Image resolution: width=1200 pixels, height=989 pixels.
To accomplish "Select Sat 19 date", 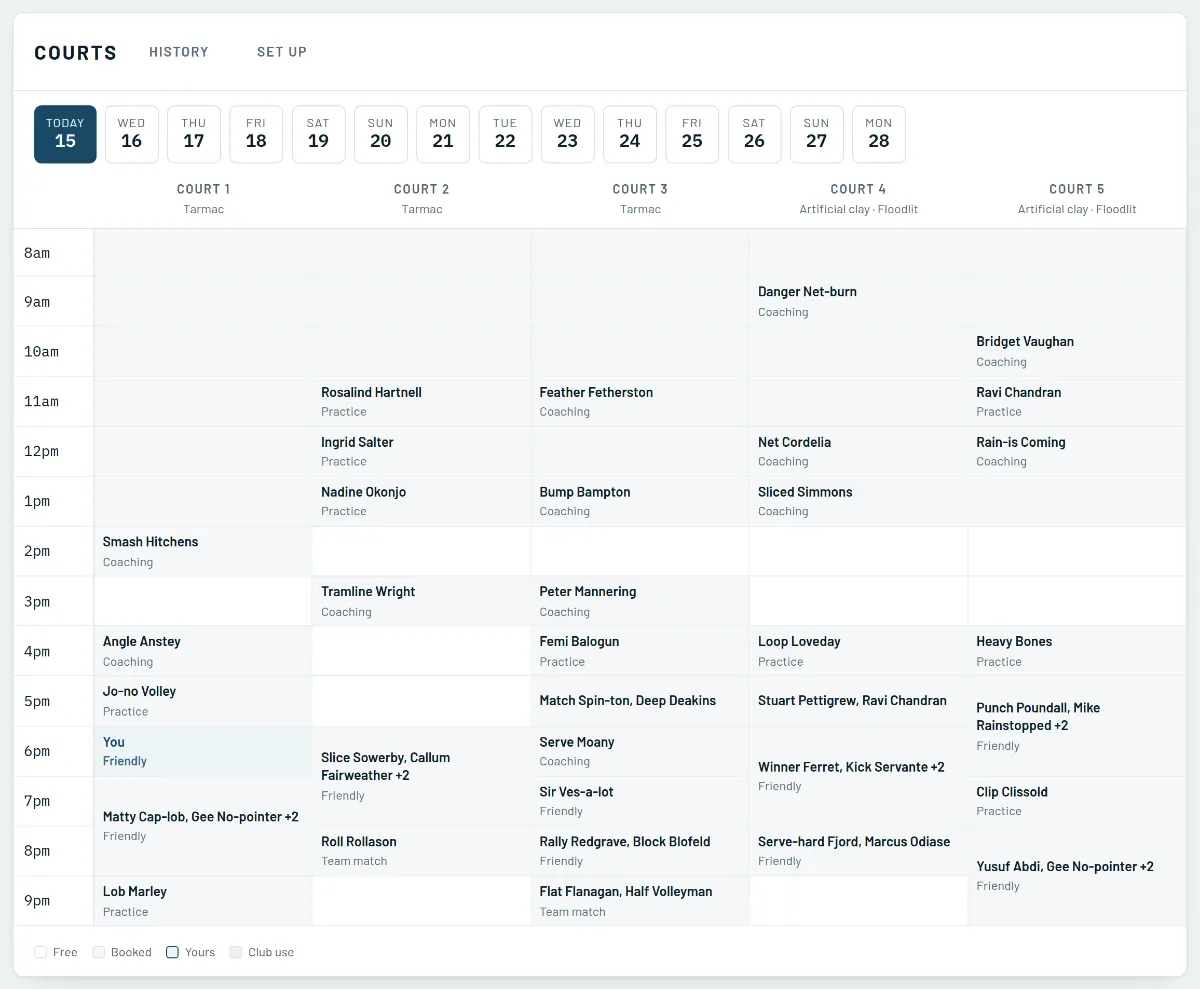I will pyautogui.click(x=318, y=134).
